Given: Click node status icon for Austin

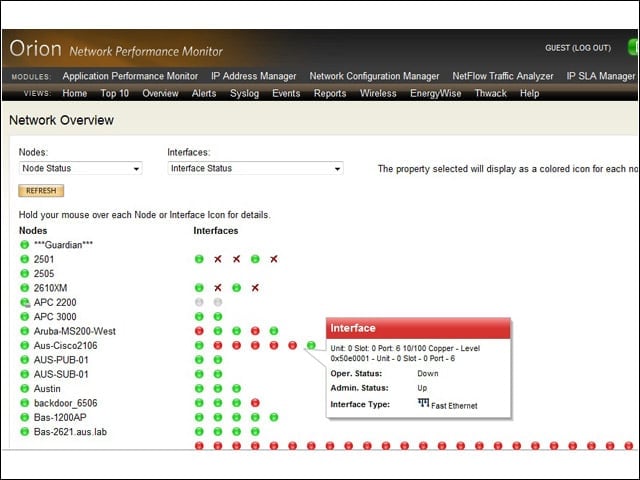Looking at the screenshot, I should pyautogui.click(x=24, y=388).
